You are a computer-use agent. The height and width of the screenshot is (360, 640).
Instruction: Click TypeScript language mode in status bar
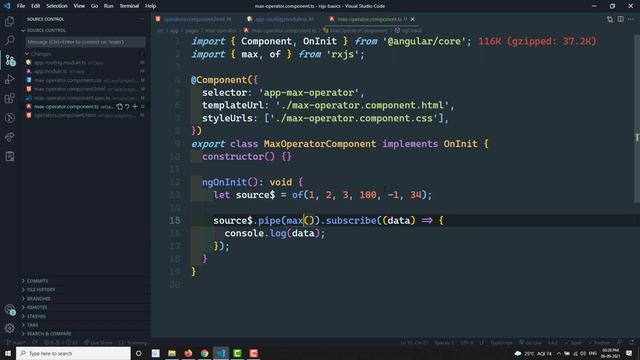click(501, 343)
